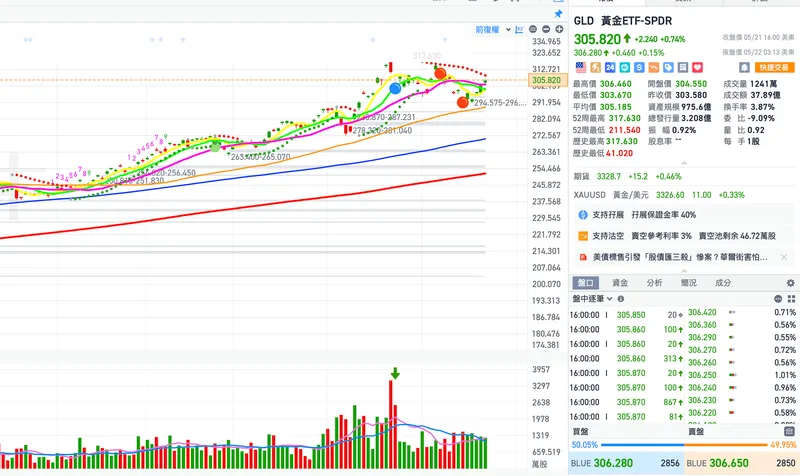The height and width of the screenshot is (476, 800).
Task: Switch to the 資金 tab
Action: coord(620,283)
